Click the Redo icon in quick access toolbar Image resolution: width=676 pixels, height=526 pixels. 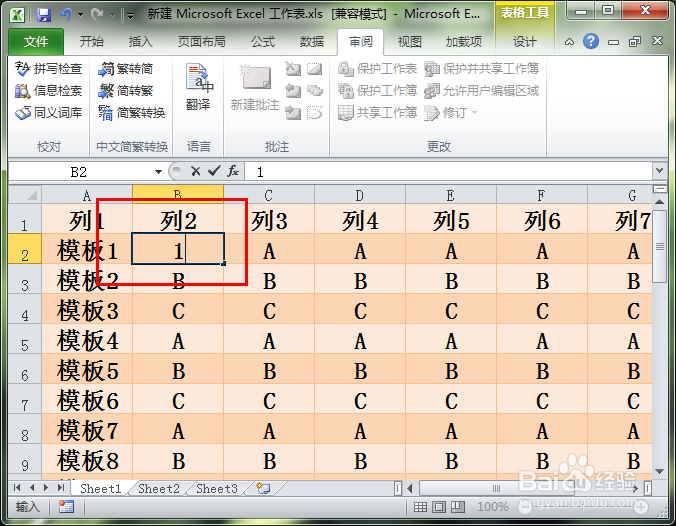pyautogui.click(x=97, y=15)
